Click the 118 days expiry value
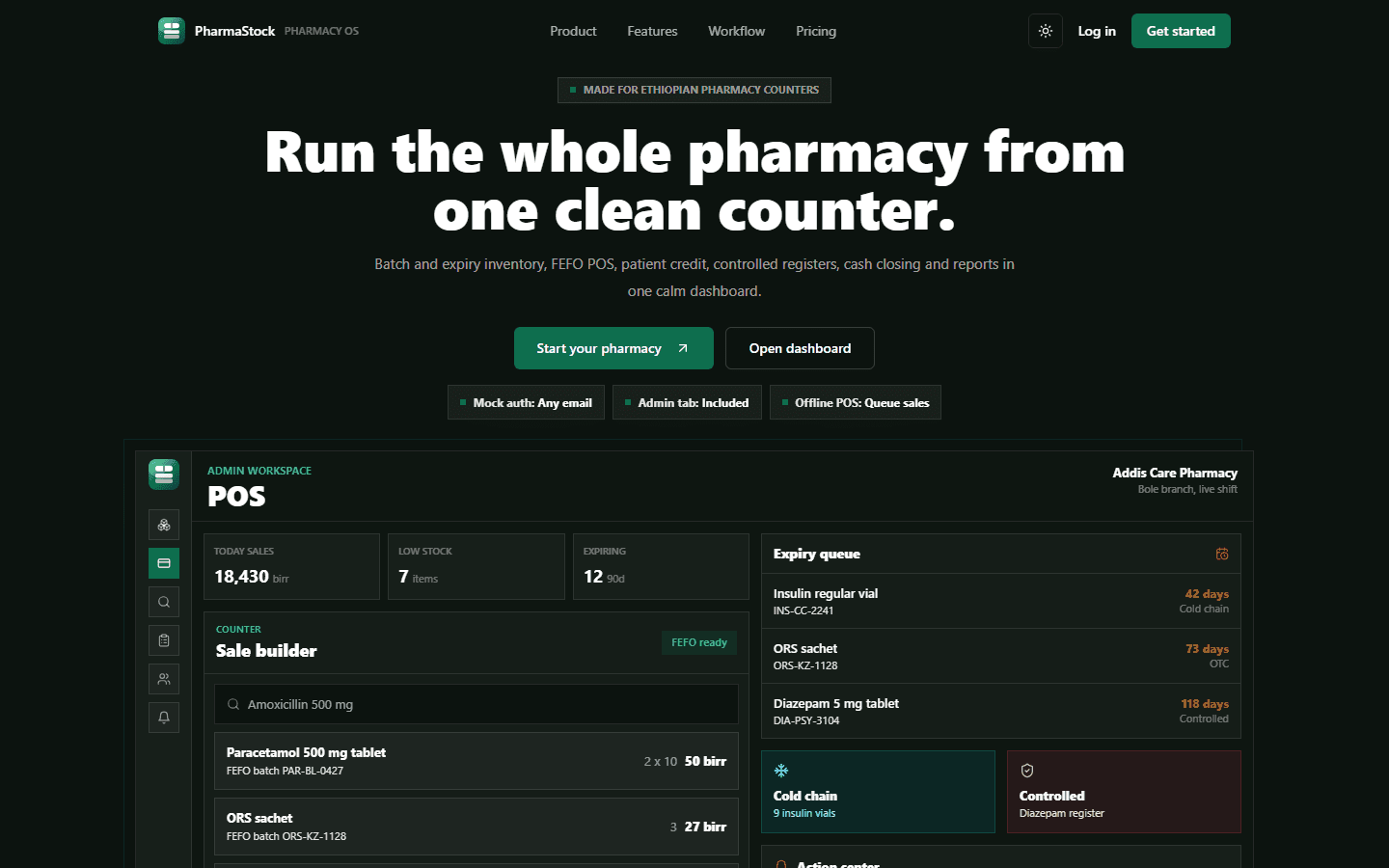The image size is (1389, 868). pos(1205,704)
